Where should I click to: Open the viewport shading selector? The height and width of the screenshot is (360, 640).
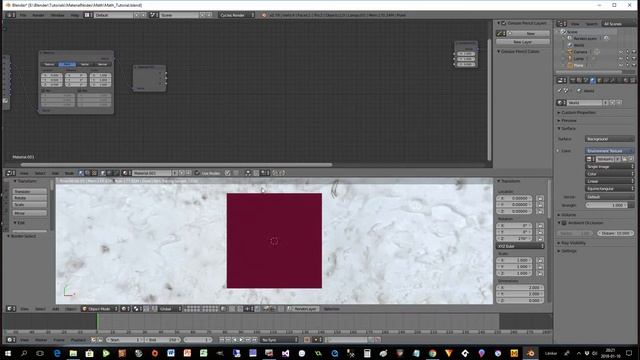[x=125, y=309]
